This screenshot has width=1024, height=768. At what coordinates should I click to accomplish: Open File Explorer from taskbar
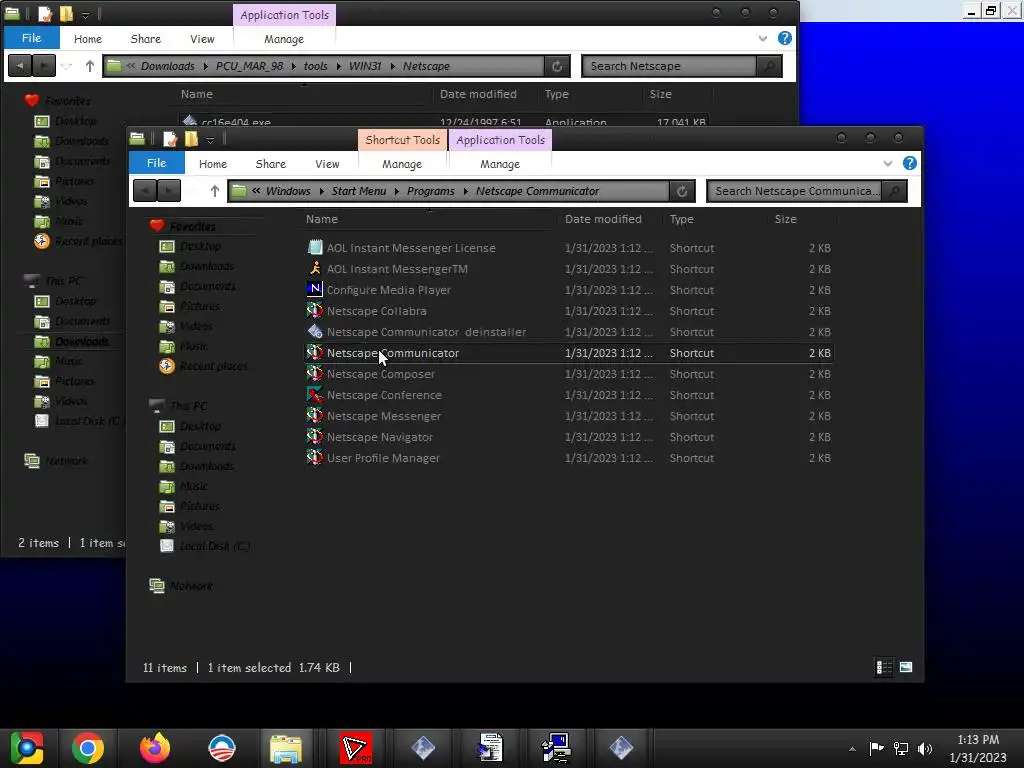pos(286,748)
